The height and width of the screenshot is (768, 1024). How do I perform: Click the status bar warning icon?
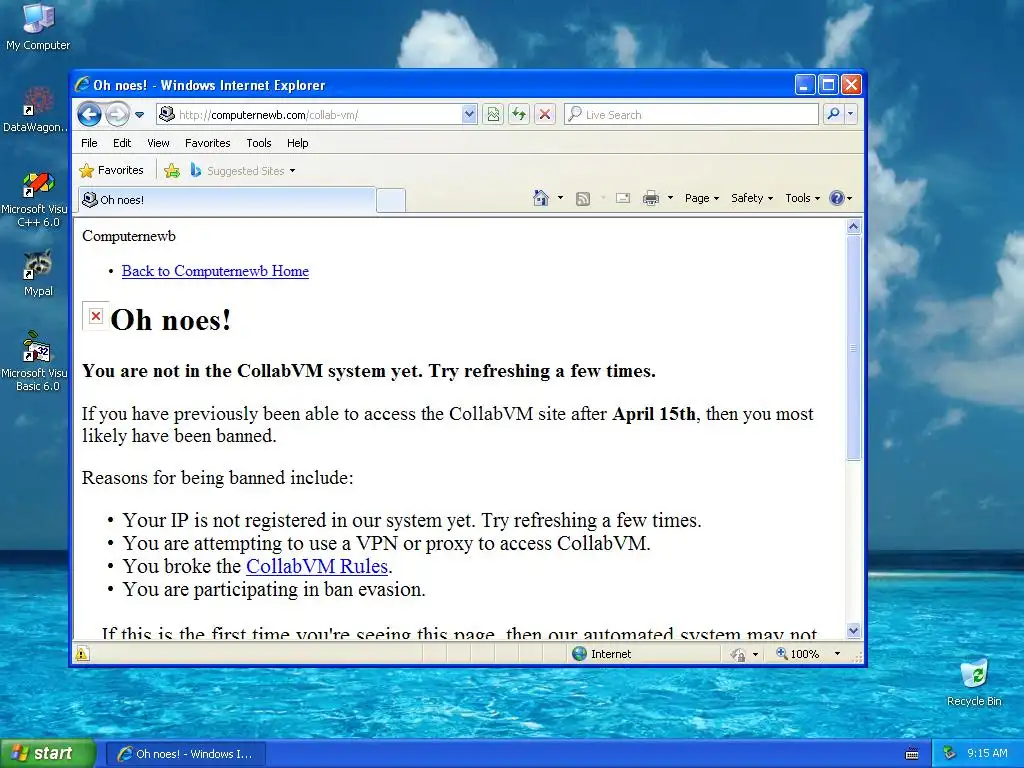tap(82, 654)
